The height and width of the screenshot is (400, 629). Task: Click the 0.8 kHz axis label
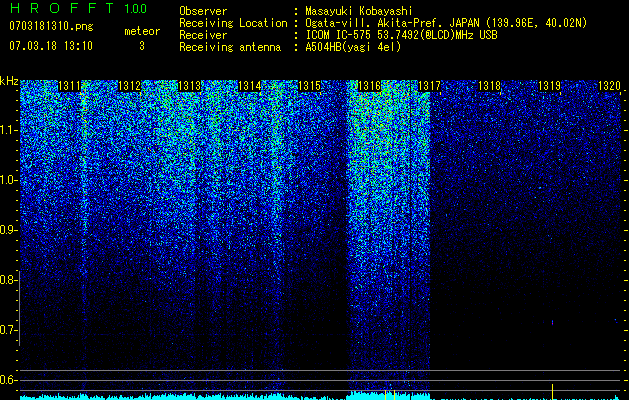[x=8, y=280]
